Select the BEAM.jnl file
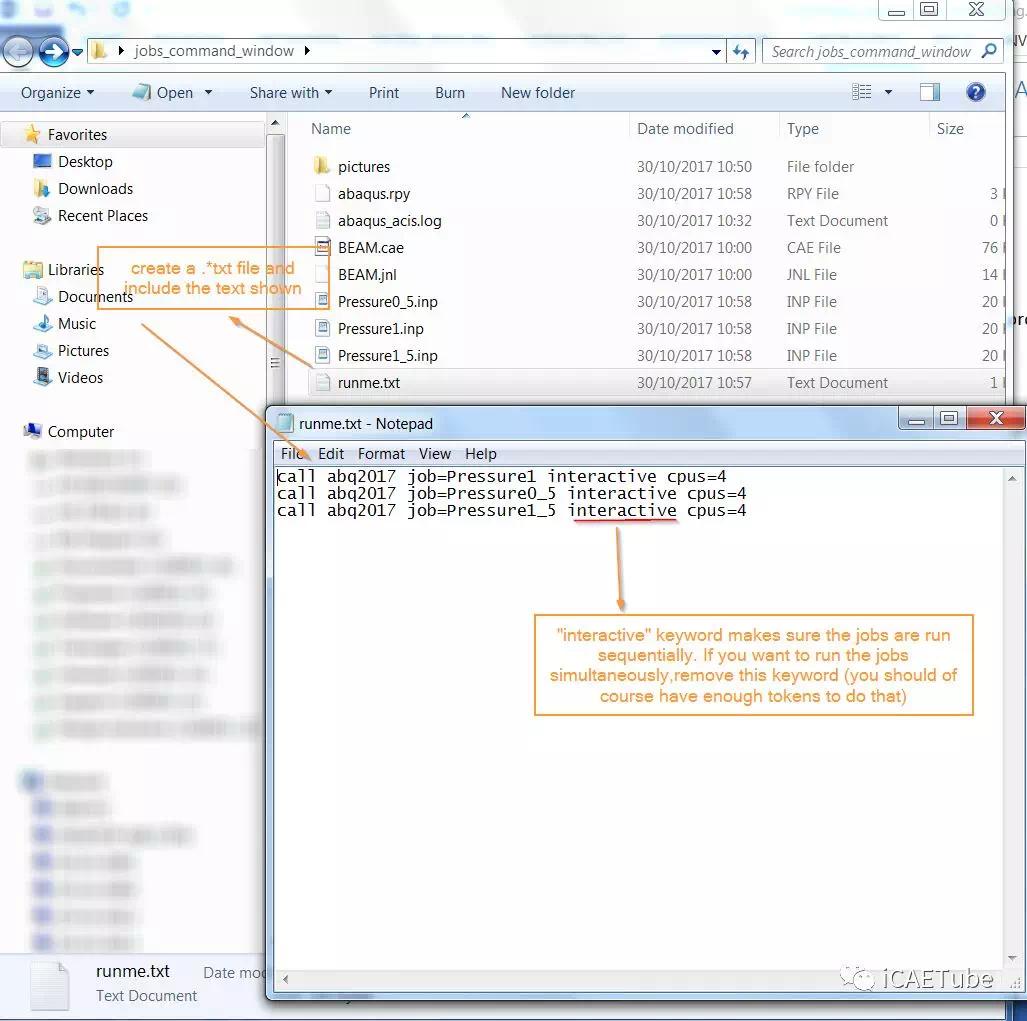This screenshot has width=1027, height=1021. pos(367,275)
